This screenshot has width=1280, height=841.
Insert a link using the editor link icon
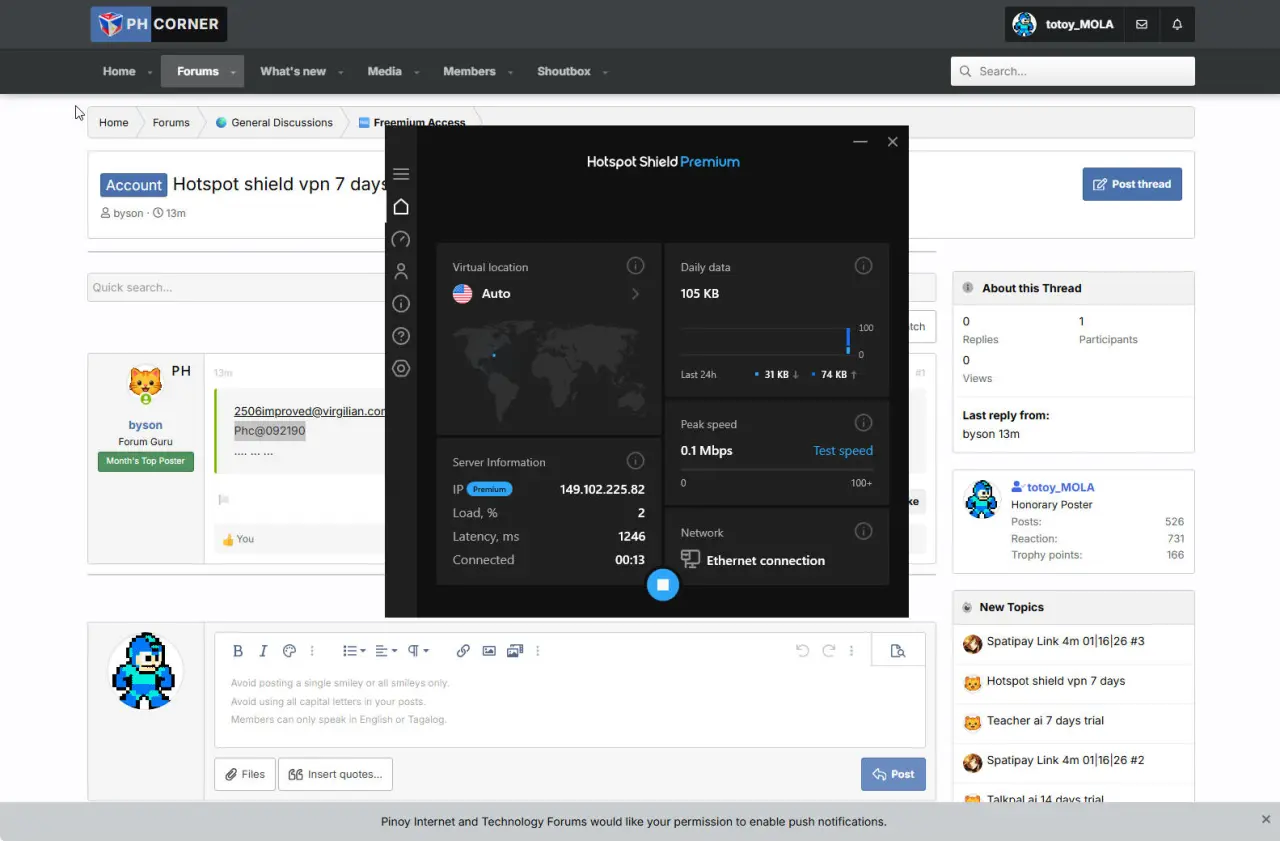463,651
